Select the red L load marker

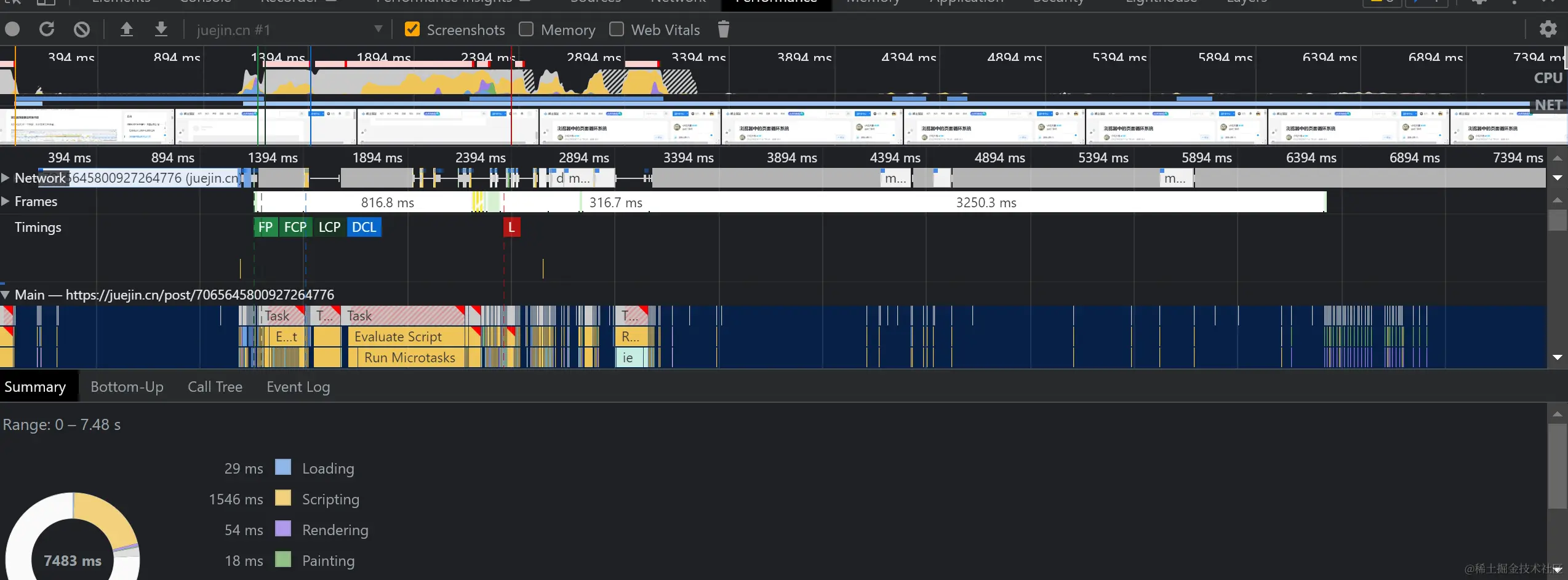tap(511, 228)
